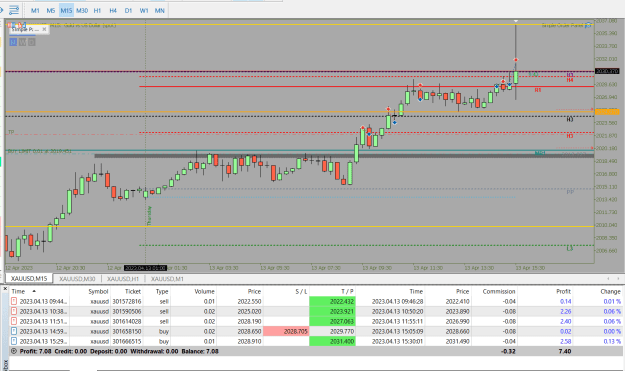625x371 pixels.
Task: Switch chart to M5 timeframe
Action: point(51,11)
